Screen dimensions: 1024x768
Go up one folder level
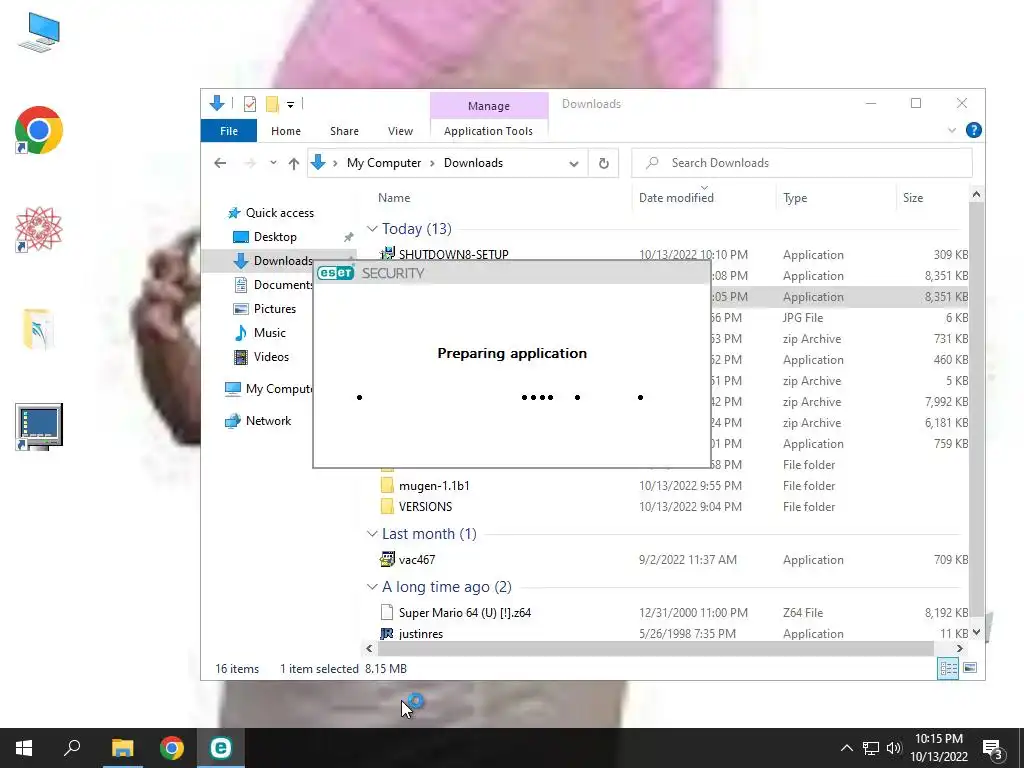click(294, 163)
